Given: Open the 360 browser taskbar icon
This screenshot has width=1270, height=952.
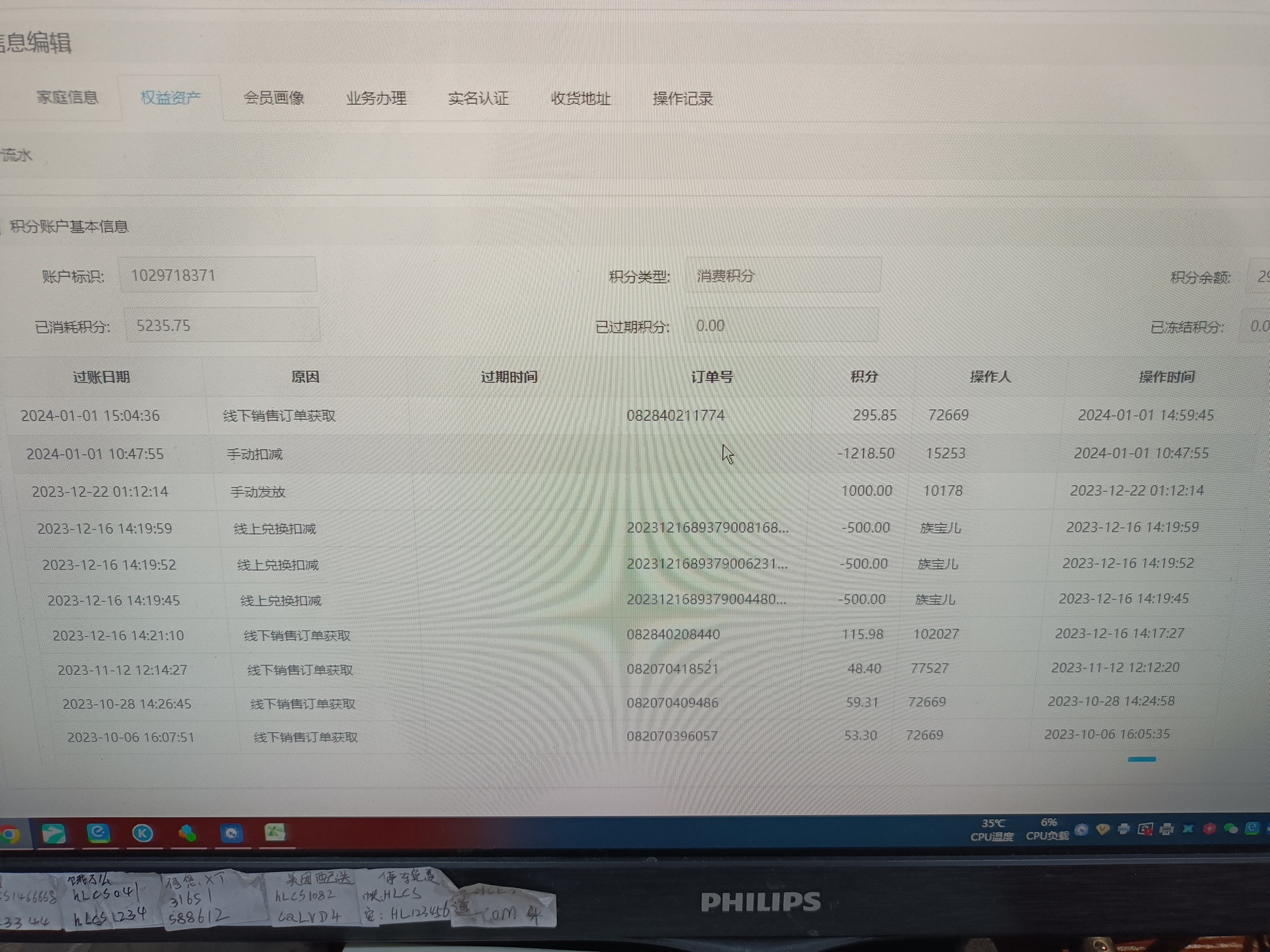Looking at the screenshot, I should (99, 833).
